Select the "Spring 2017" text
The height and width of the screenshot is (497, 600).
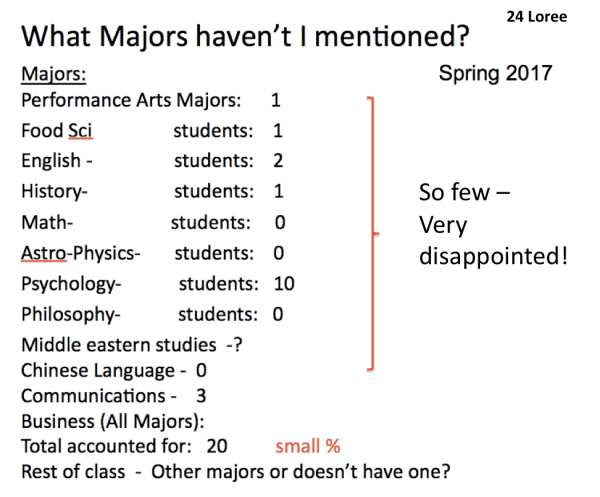[494, 74]
